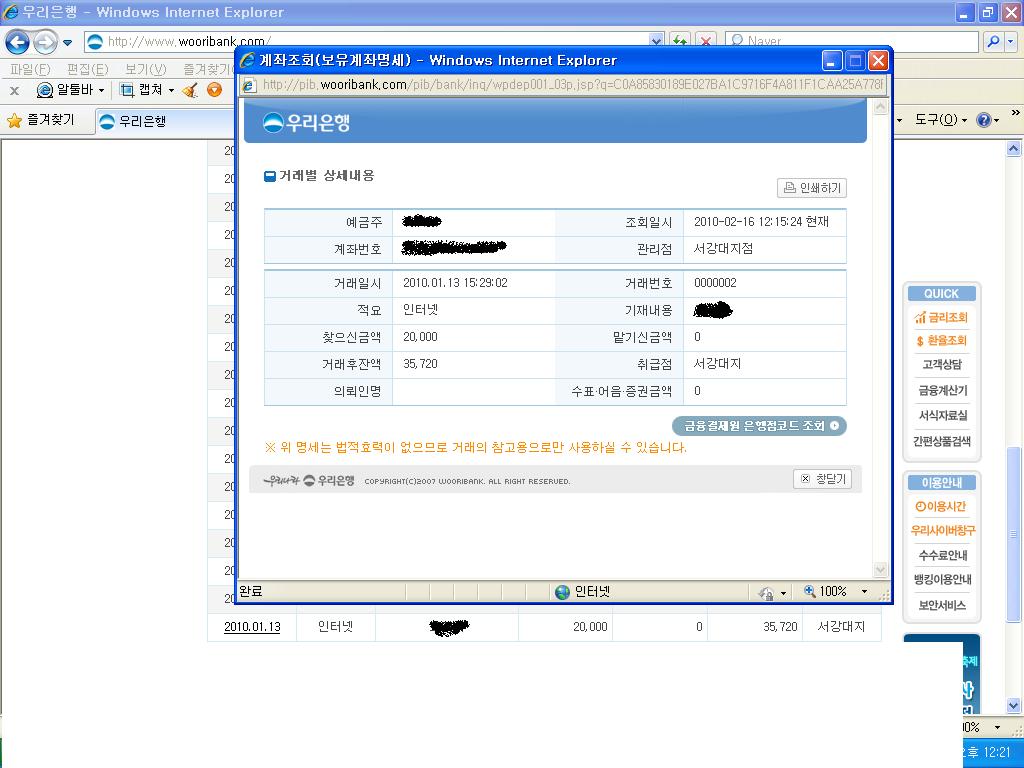This screenshot has width=1024, height=768.
Task: Click the IE icon in the popup title bar
Action: point(248,61)
